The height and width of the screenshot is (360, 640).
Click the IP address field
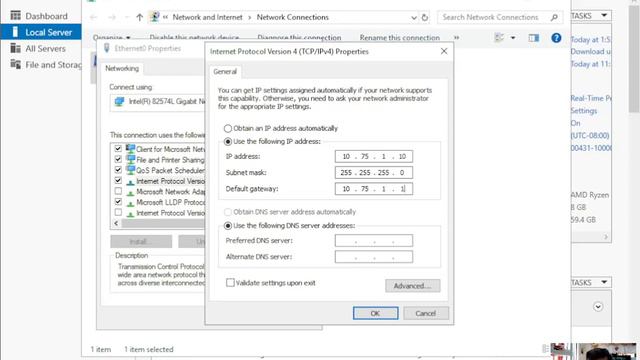(373, 156)
